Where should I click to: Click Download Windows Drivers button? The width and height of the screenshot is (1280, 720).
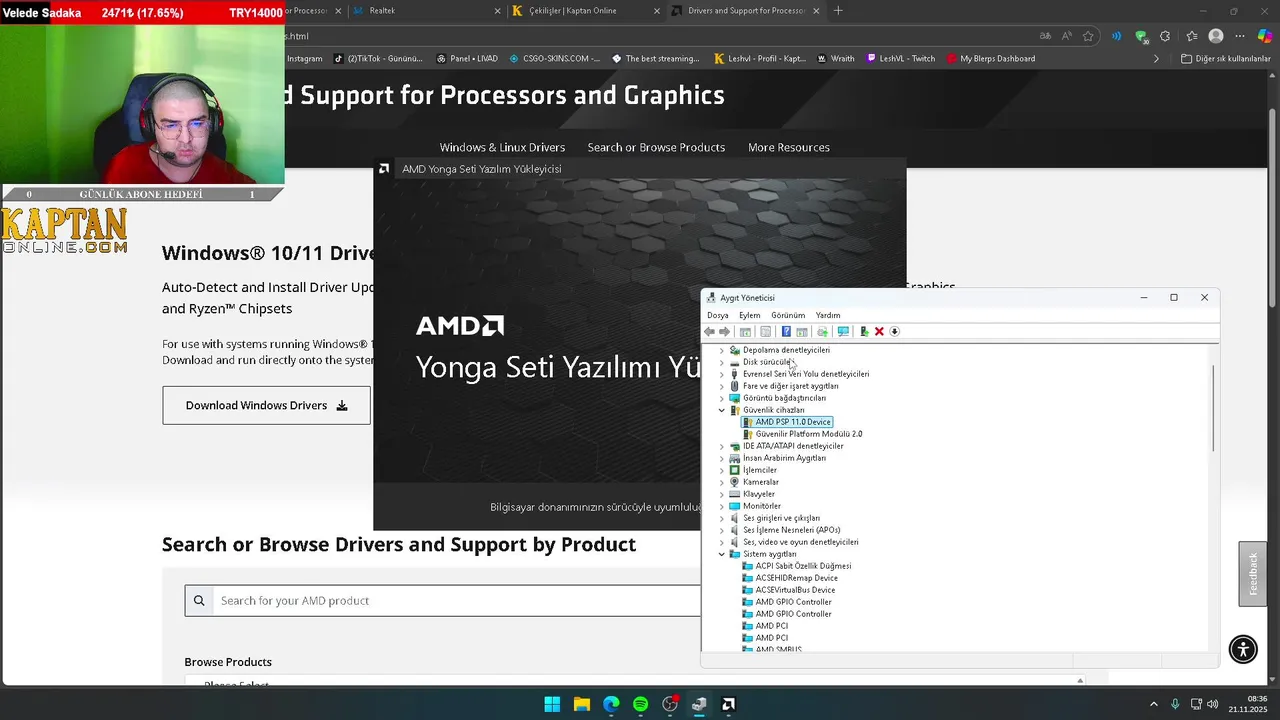(x=266, y=405)
